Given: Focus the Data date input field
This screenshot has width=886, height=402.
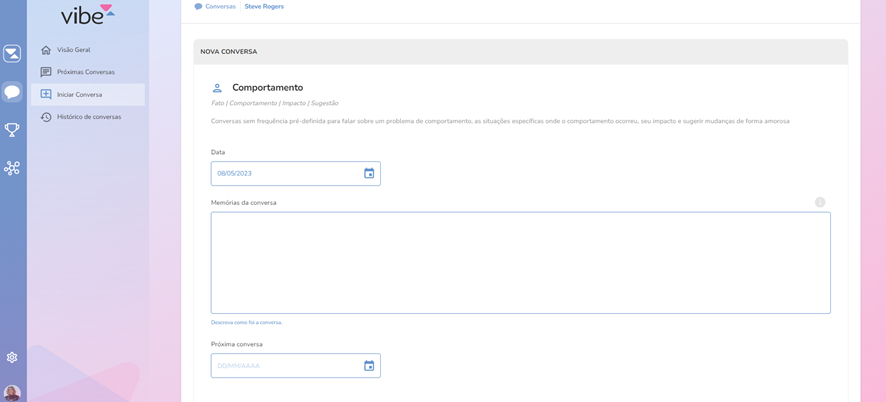Looking at the screenshot, I should pyautogui.click(x=285, y=174).
